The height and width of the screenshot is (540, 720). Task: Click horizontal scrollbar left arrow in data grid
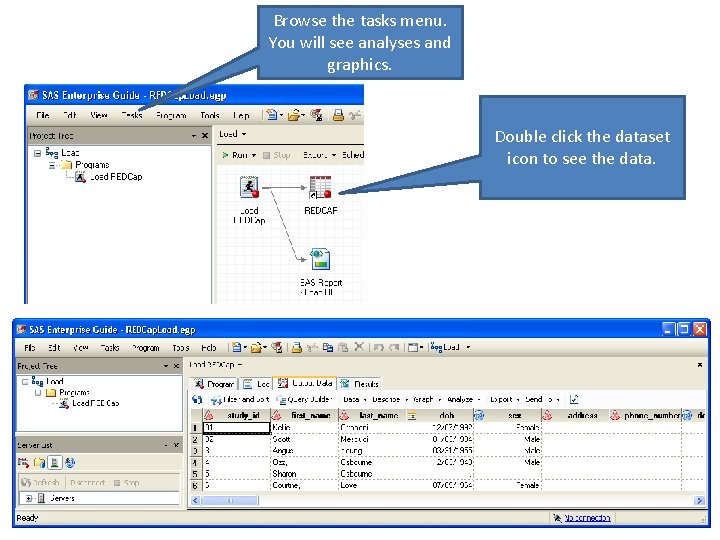click(195, 501)
